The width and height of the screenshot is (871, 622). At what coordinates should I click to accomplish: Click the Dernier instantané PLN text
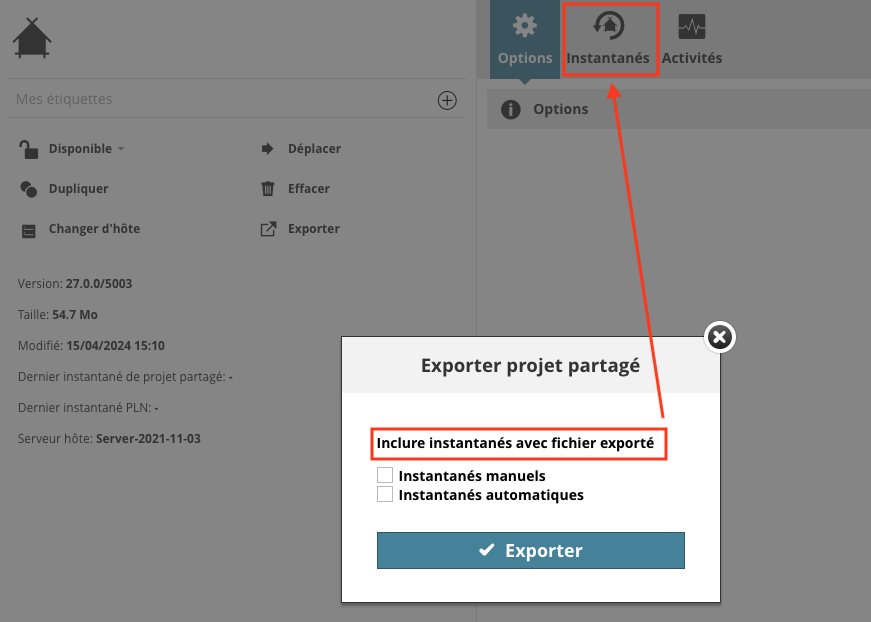point(88,408)
